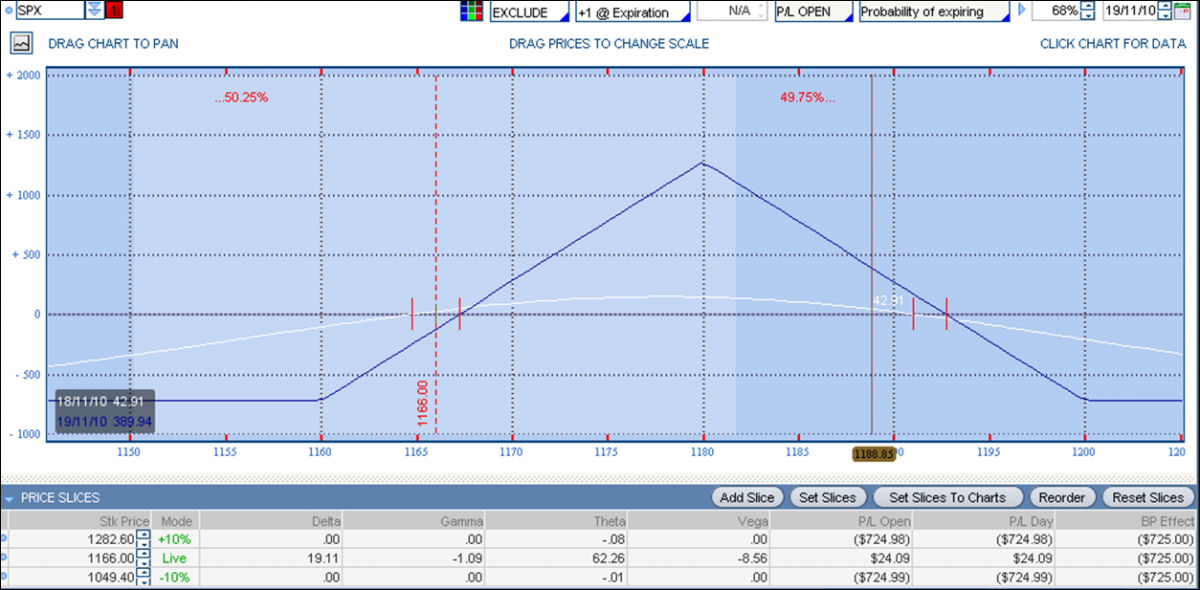Open the '+1 @ Expiration' dropdown

(x=633, y=11)
